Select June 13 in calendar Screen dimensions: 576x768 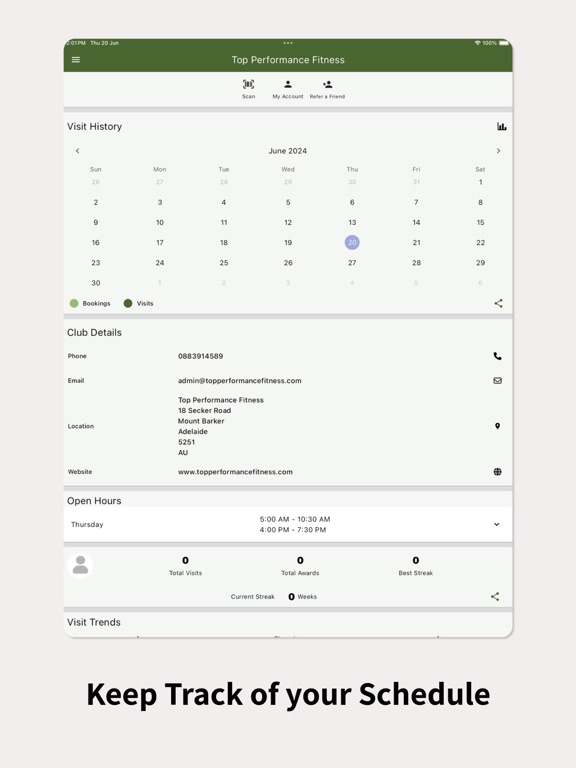pos(352,222)
